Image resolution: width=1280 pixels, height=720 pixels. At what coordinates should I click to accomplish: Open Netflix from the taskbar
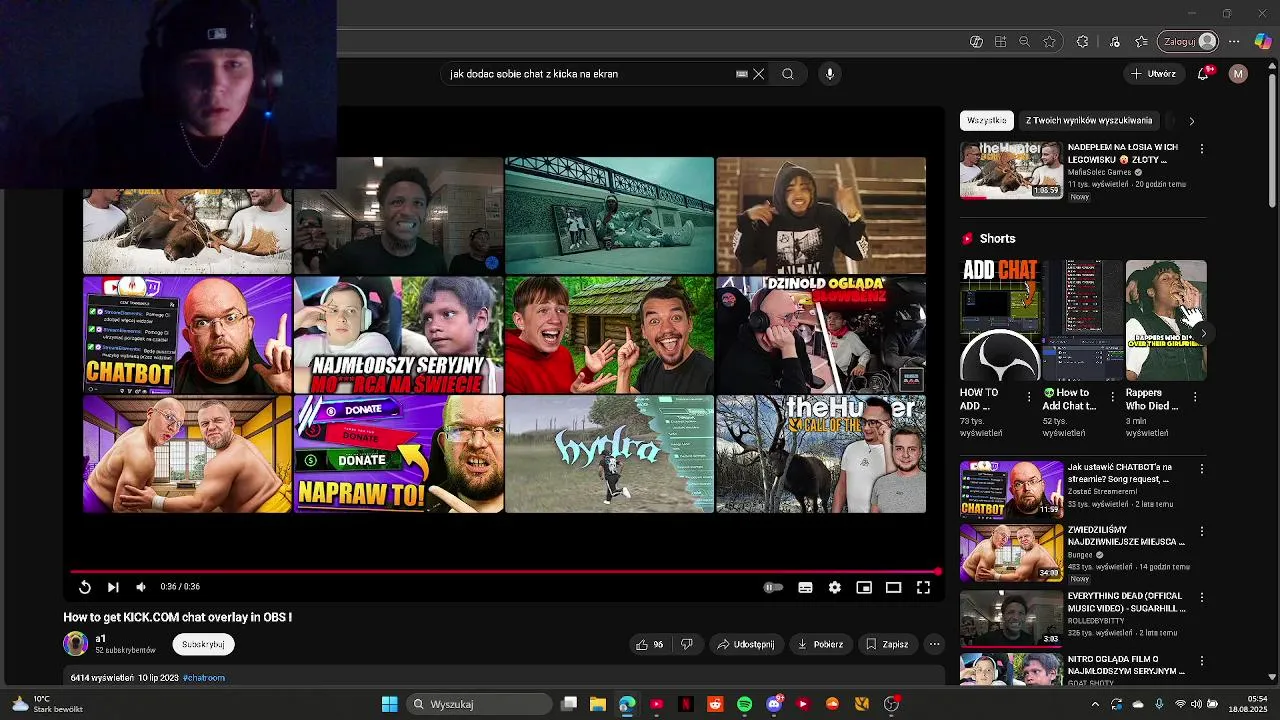point(686,704)
